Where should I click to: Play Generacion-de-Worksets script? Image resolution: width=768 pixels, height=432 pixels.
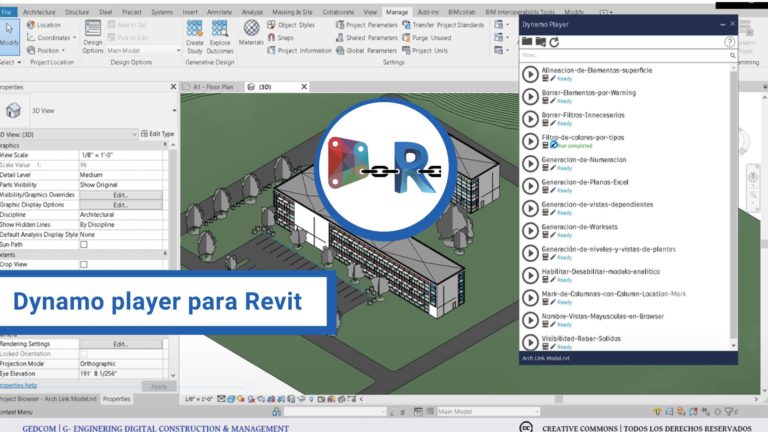coord(530,231)
